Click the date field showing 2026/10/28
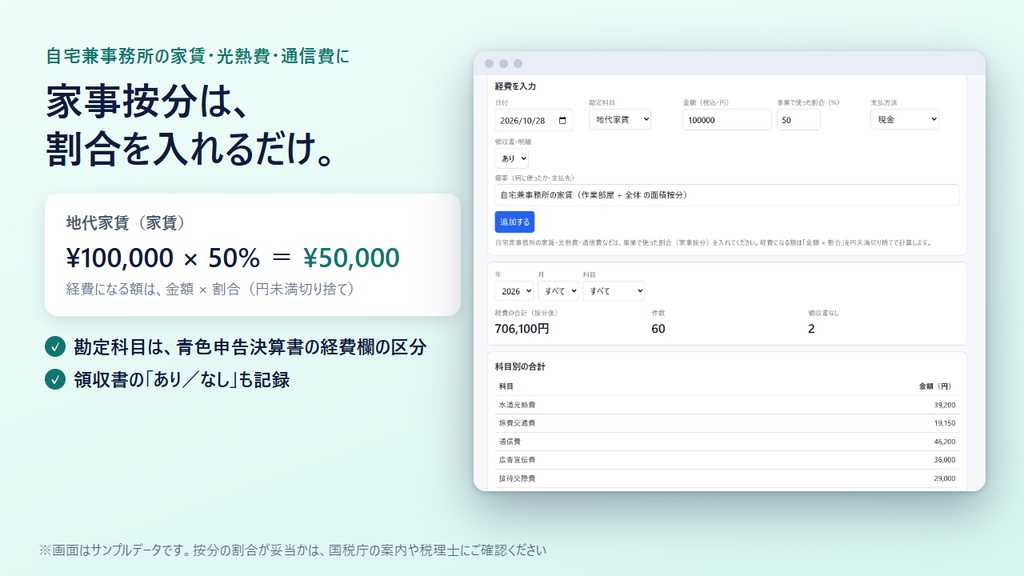Screen dimensions: 1024x576 pos(534,120)
